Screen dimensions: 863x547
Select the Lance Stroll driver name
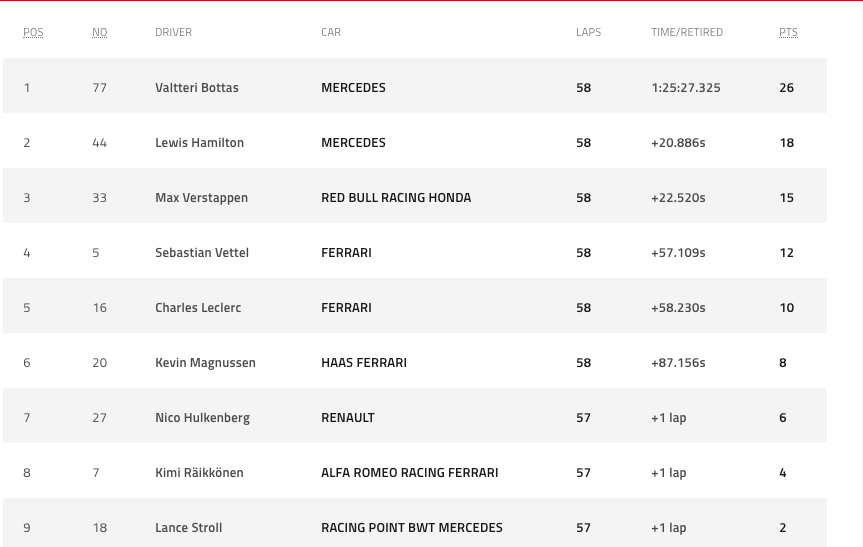tap(188, 528)
